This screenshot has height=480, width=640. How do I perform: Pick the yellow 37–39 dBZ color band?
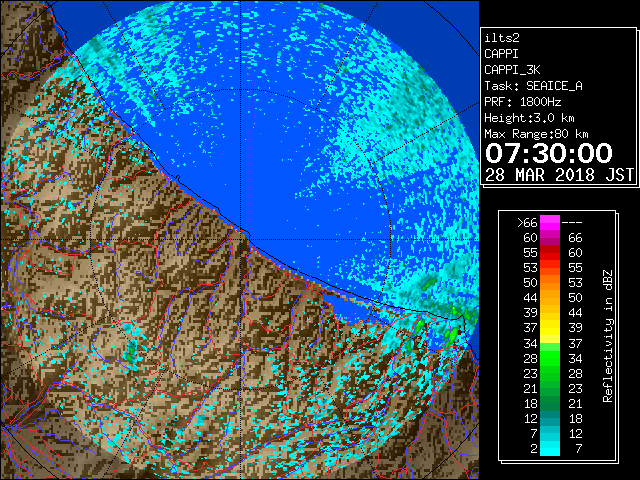(x=550, y=328)
